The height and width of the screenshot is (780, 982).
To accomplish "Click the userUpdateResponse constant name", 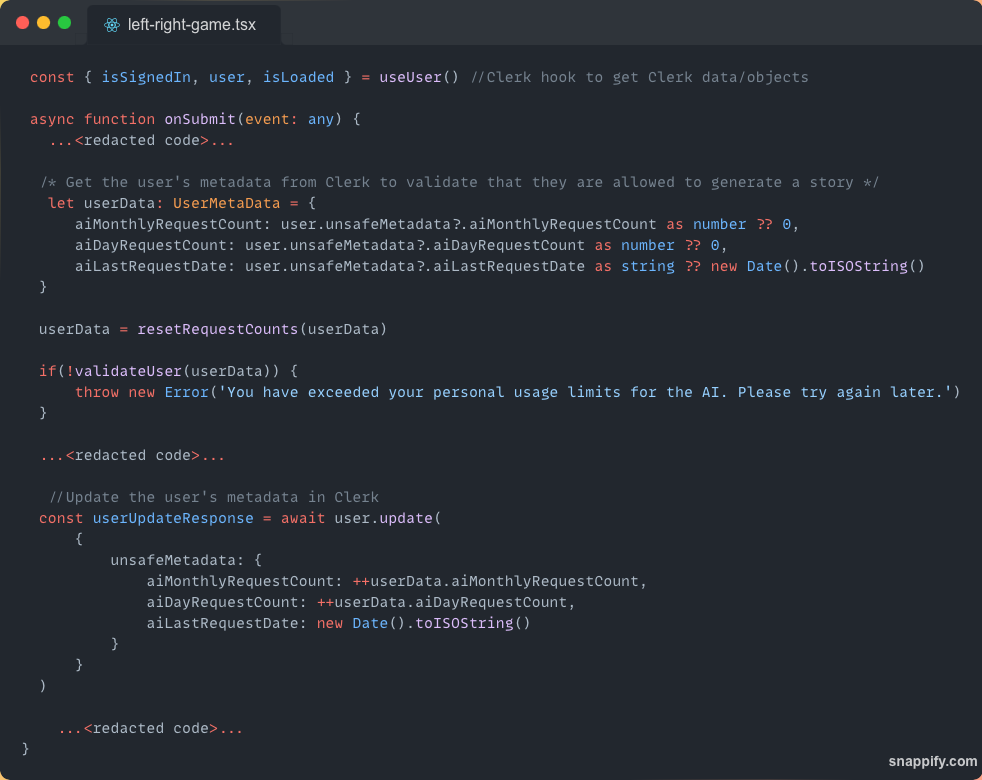I will coord(173,518).
